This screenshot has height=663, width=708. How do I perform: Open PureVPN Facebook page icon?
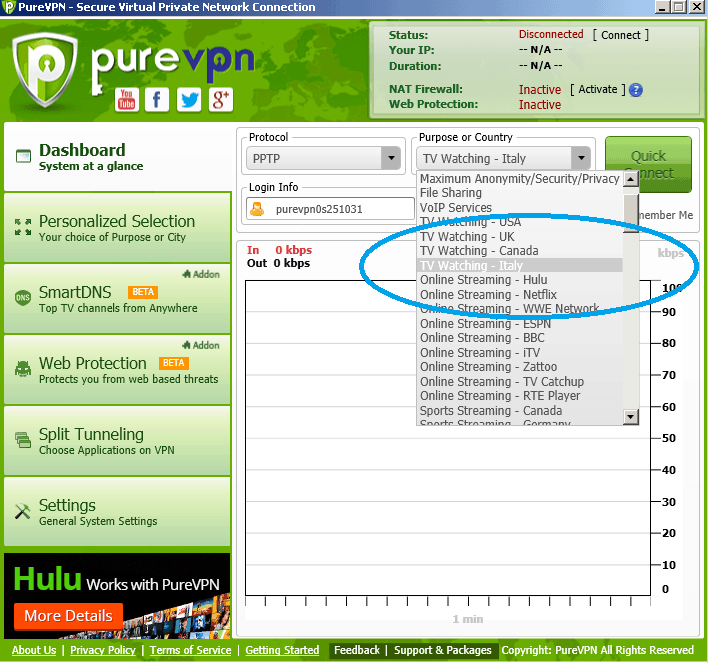(157, 100)
